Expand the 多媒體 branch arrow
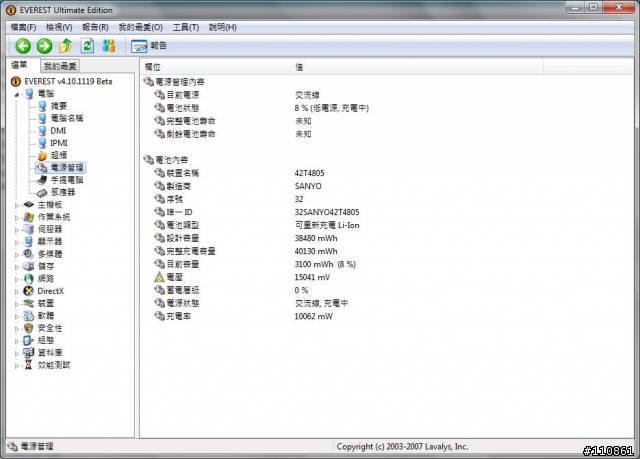This screenshot has height=459, width=640. pyautogui.click(x=17, y=255)
